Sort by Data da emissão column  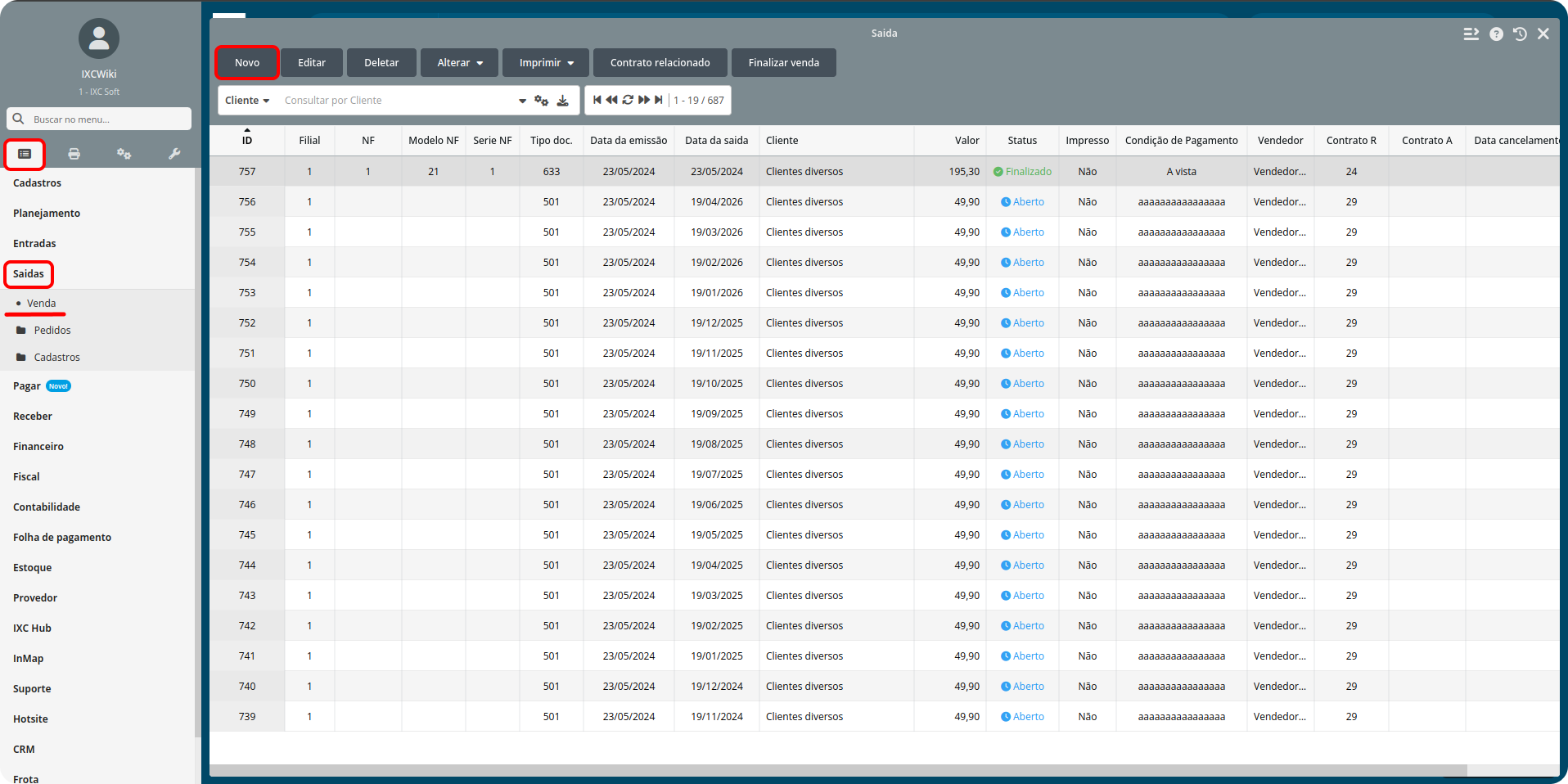pos(629,140)
